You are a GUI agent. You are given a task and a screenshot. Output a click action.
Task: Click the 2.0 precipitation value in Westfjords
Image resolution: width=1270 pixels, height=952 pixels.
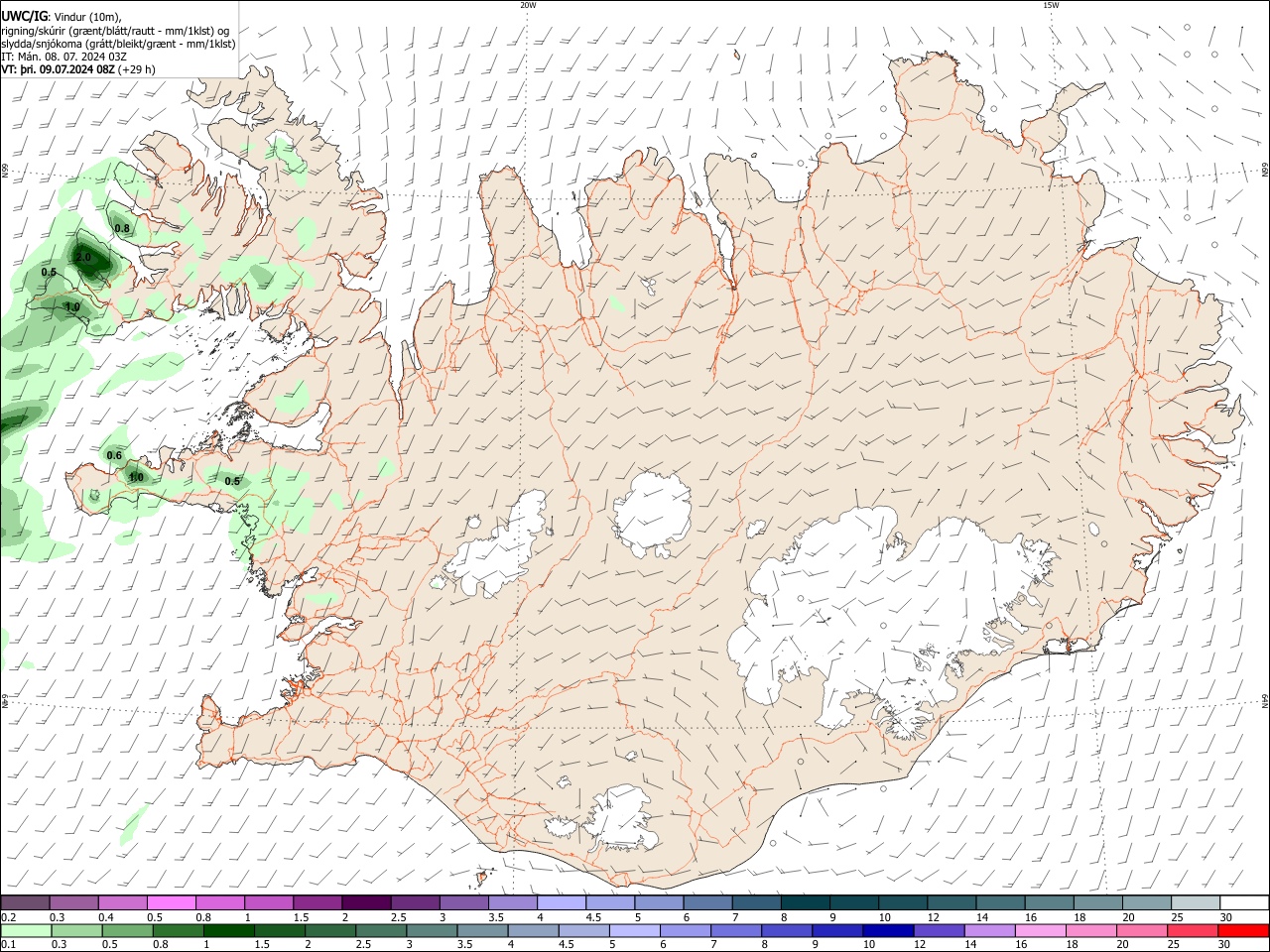coord(83,258)
